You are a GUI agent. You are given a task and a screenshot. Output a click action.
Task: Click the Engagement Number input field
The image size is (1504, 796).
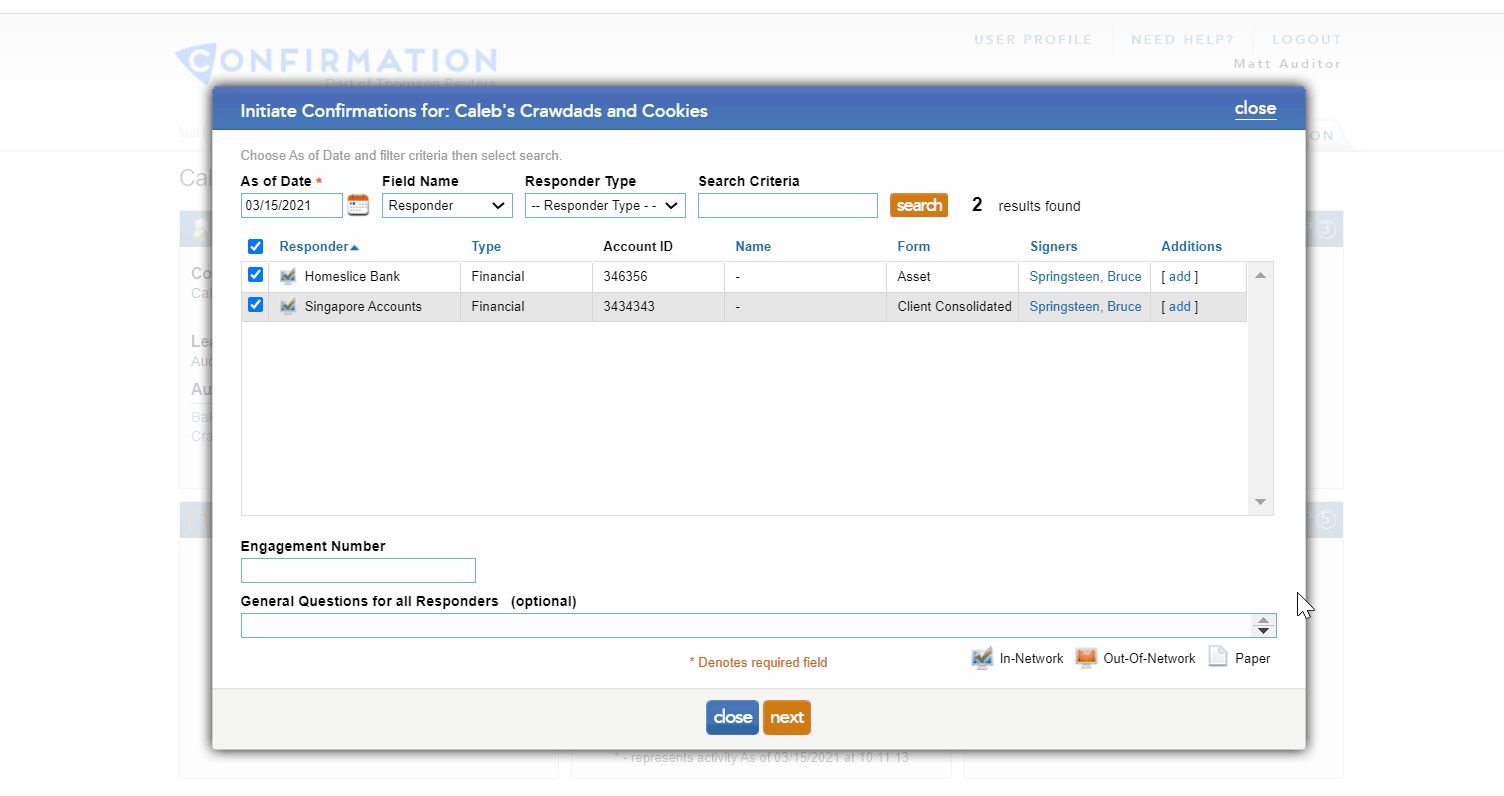[357, 570]
